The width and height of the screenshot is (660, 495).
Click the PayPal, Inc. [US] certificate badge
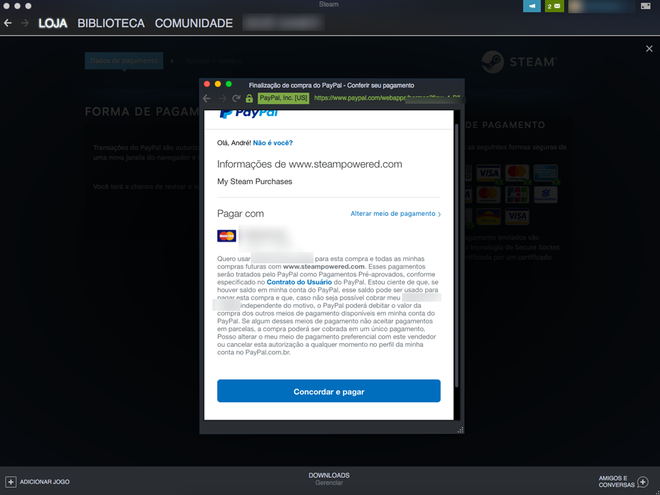(x=283, y=98)
